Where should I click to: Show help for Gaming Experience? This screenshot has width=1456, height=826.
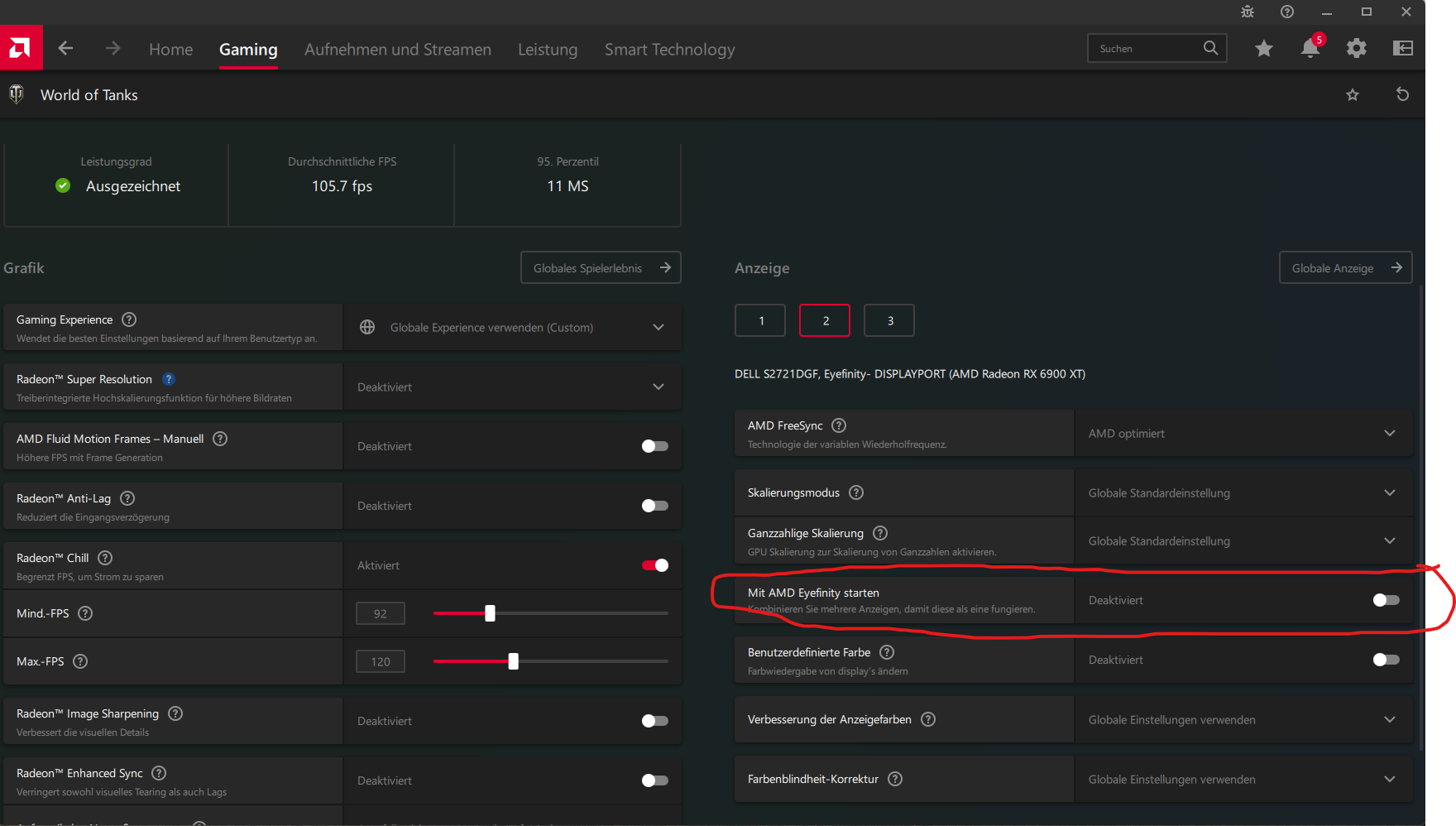(129, 319)
